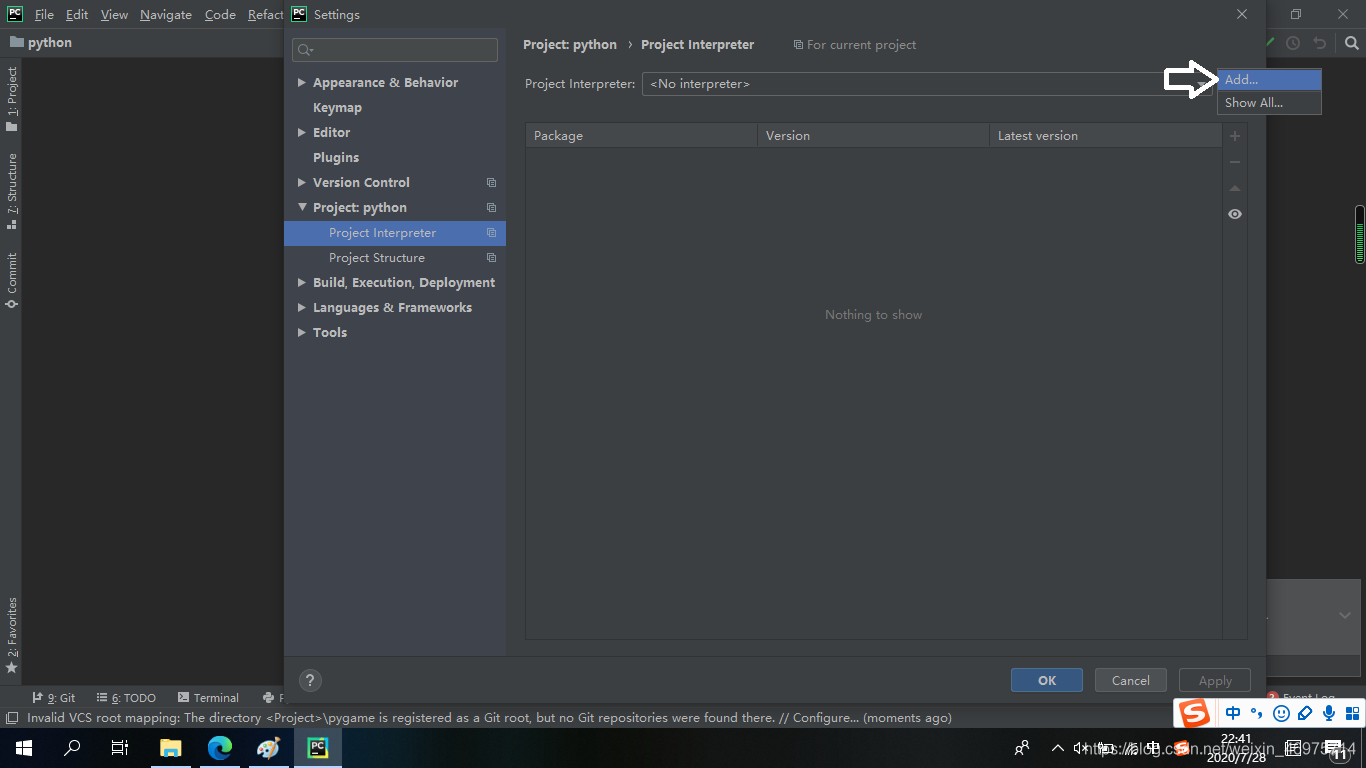This screenshot has width=1366, height=768.
Task: Open the Commit tool window tab
Action: tap(12, 280)
